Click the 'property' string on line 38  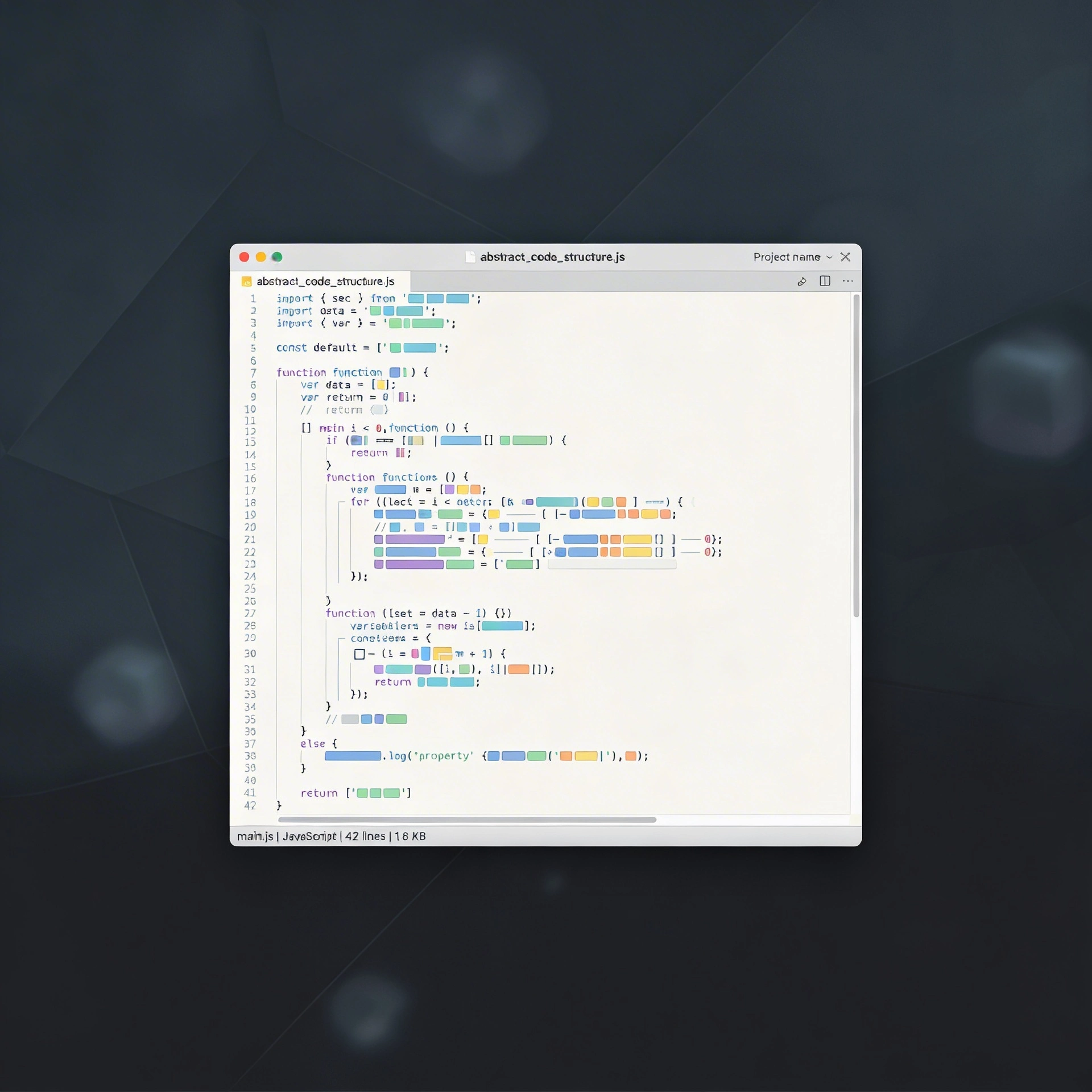tap(444, 756)
